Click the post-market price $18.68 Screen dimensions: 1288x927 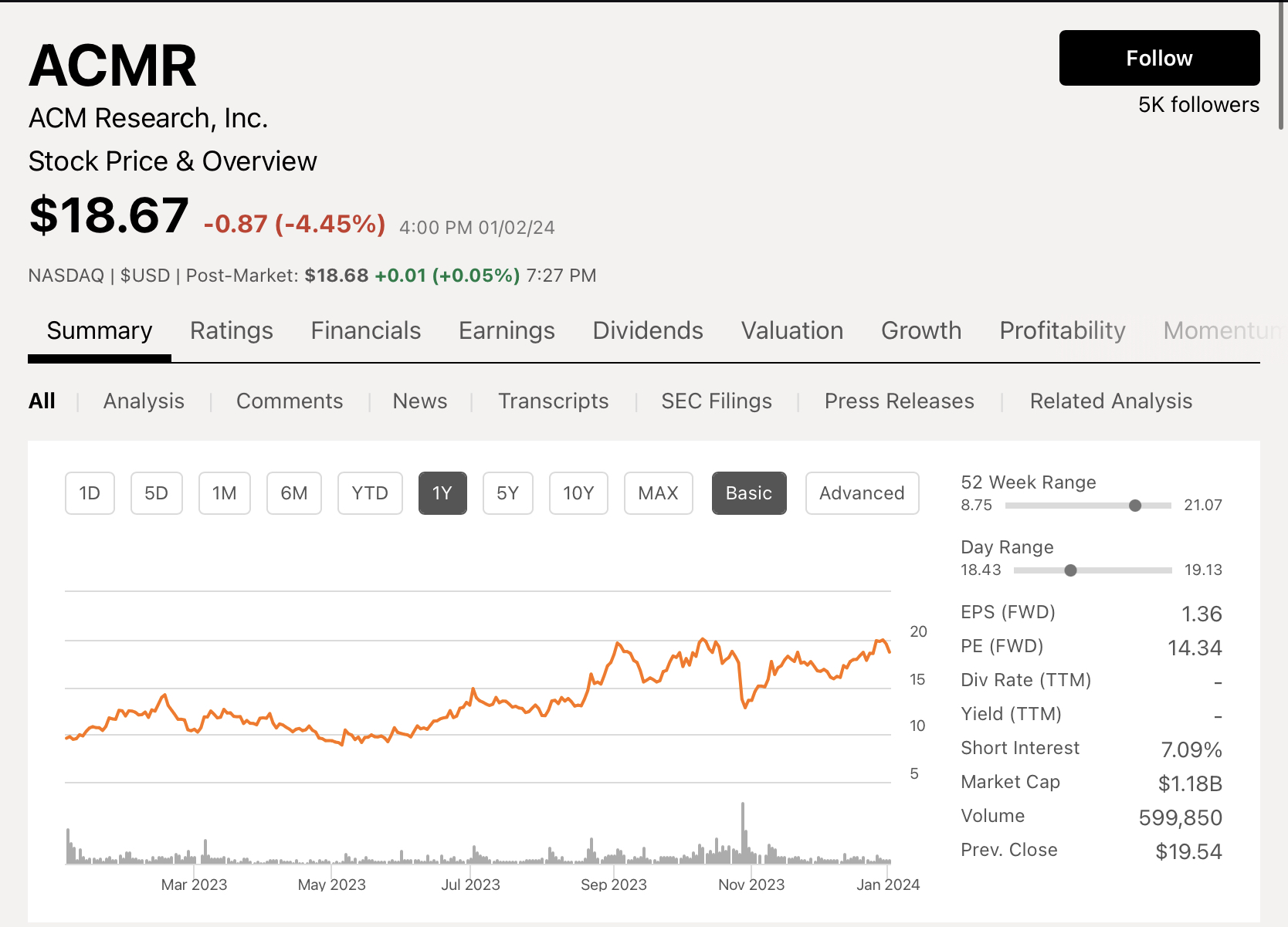pyautogui.click(x=337, y=276)
